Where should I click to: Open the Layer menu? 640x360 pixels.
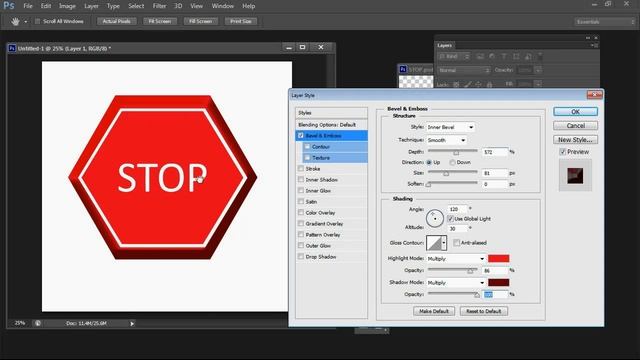[x=91, y=6]
